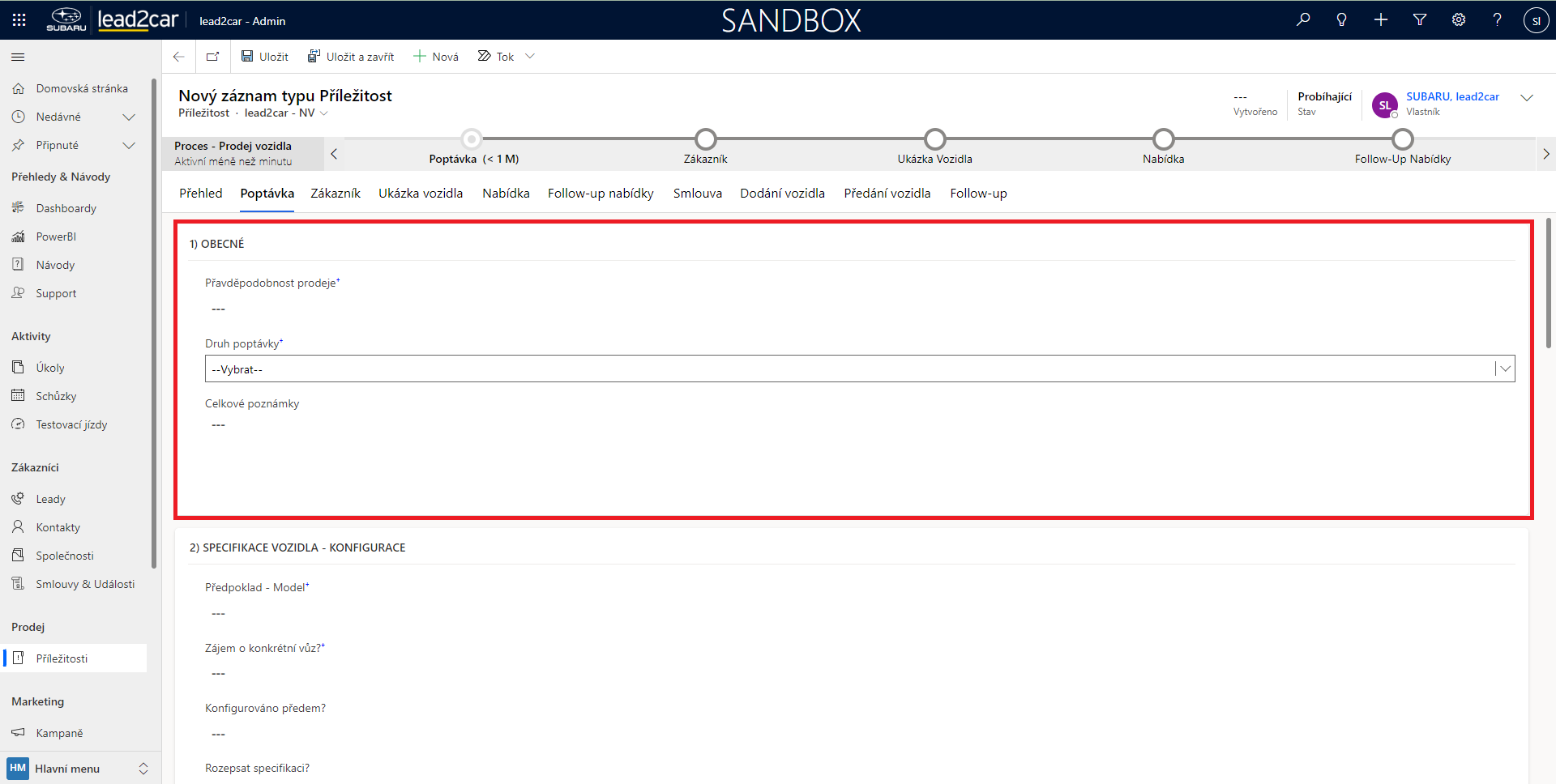Expand the Připnuté section
The image size is (1556, 784).
tap(128, 146)
